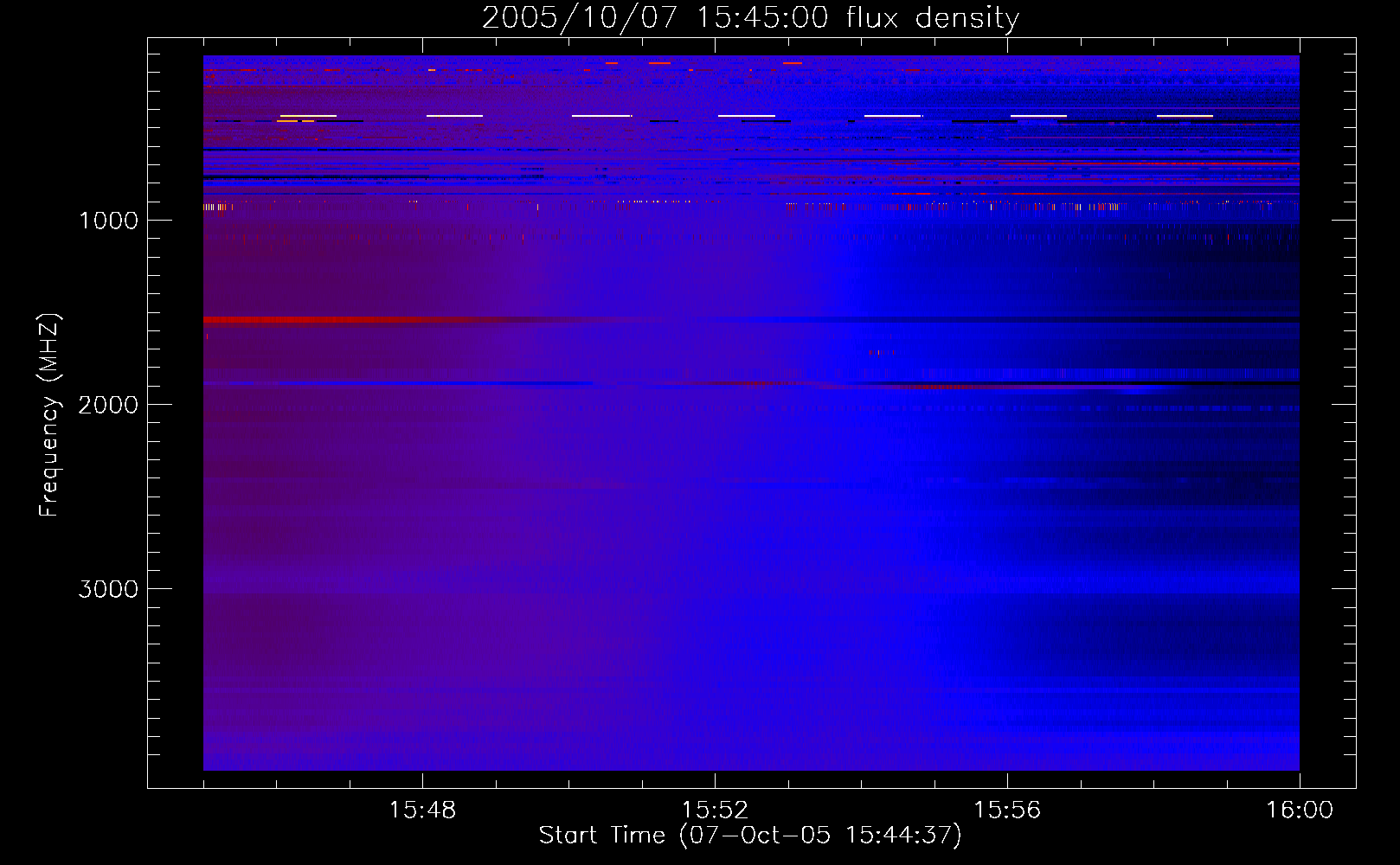1400x865 pixels.
Task: Click the 15:52 time tick label
Action: click(x=715, y=811)
